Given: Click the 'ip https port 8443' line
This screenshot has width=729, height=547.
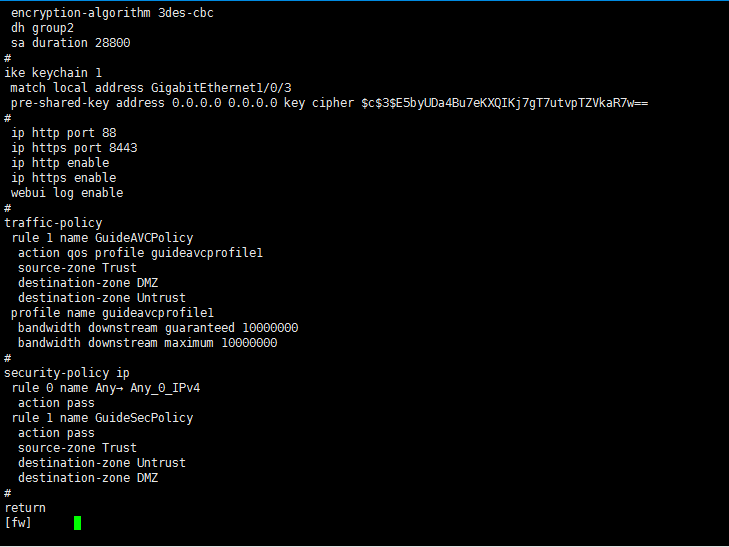Looking at the screenshot, I should point(74,148).
